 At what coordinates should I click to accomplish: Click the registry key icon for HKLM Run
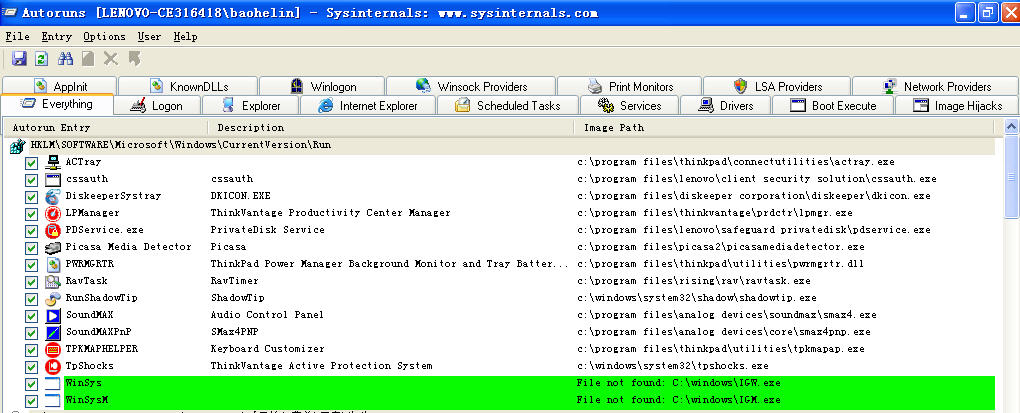17,146
